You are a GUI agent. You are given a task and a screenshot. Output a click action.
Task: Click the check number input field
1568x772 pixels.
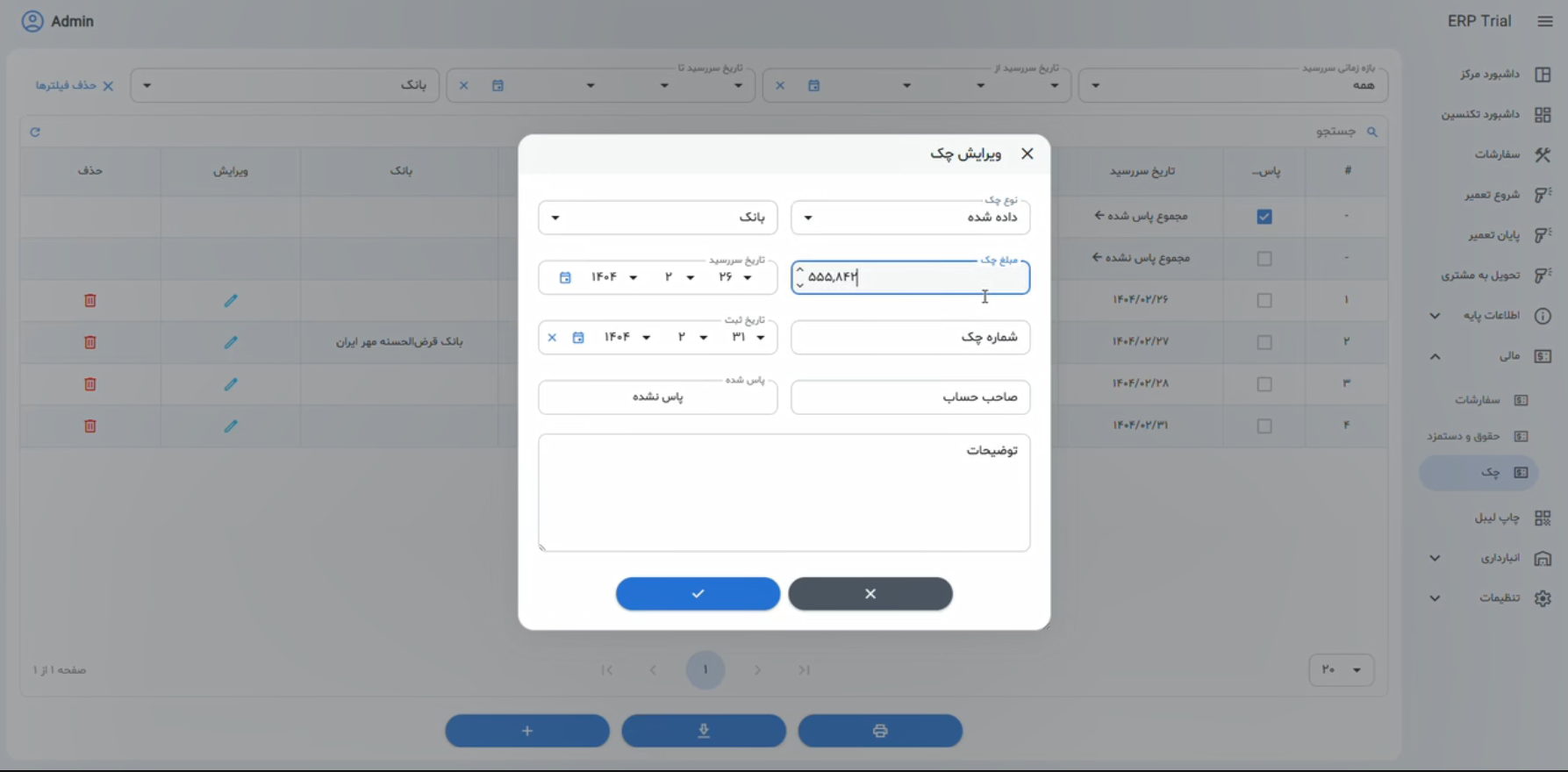click(910, 338)
